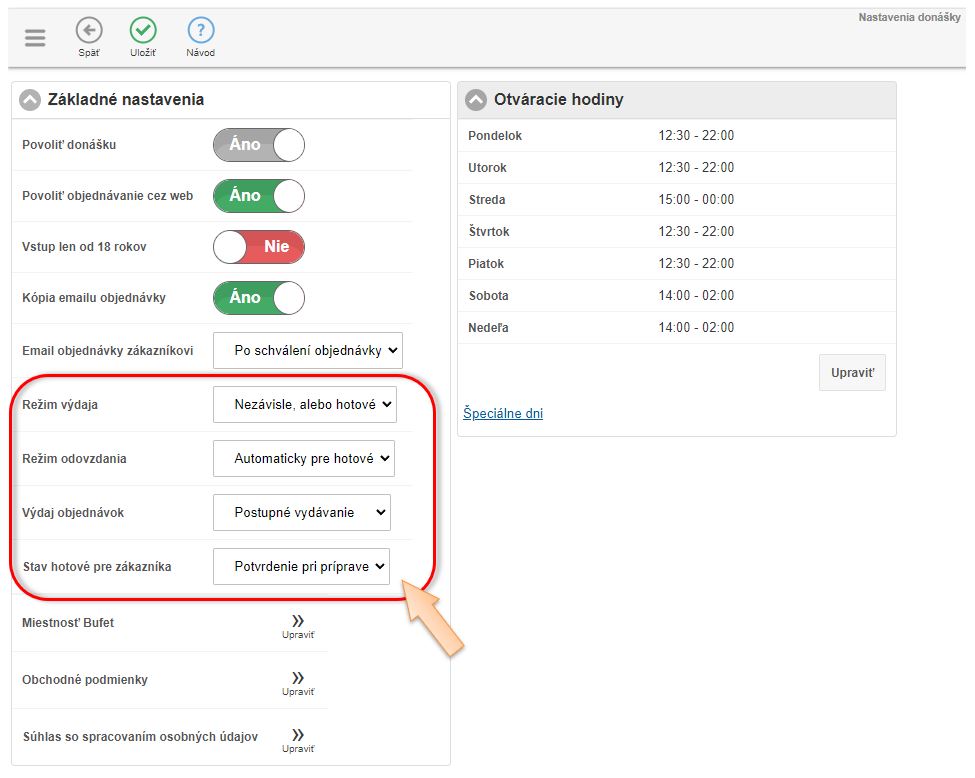Expand the Režim odovzdania dropdown
The width and height of the screenshot is (975, 778).
tap(304, 459)
